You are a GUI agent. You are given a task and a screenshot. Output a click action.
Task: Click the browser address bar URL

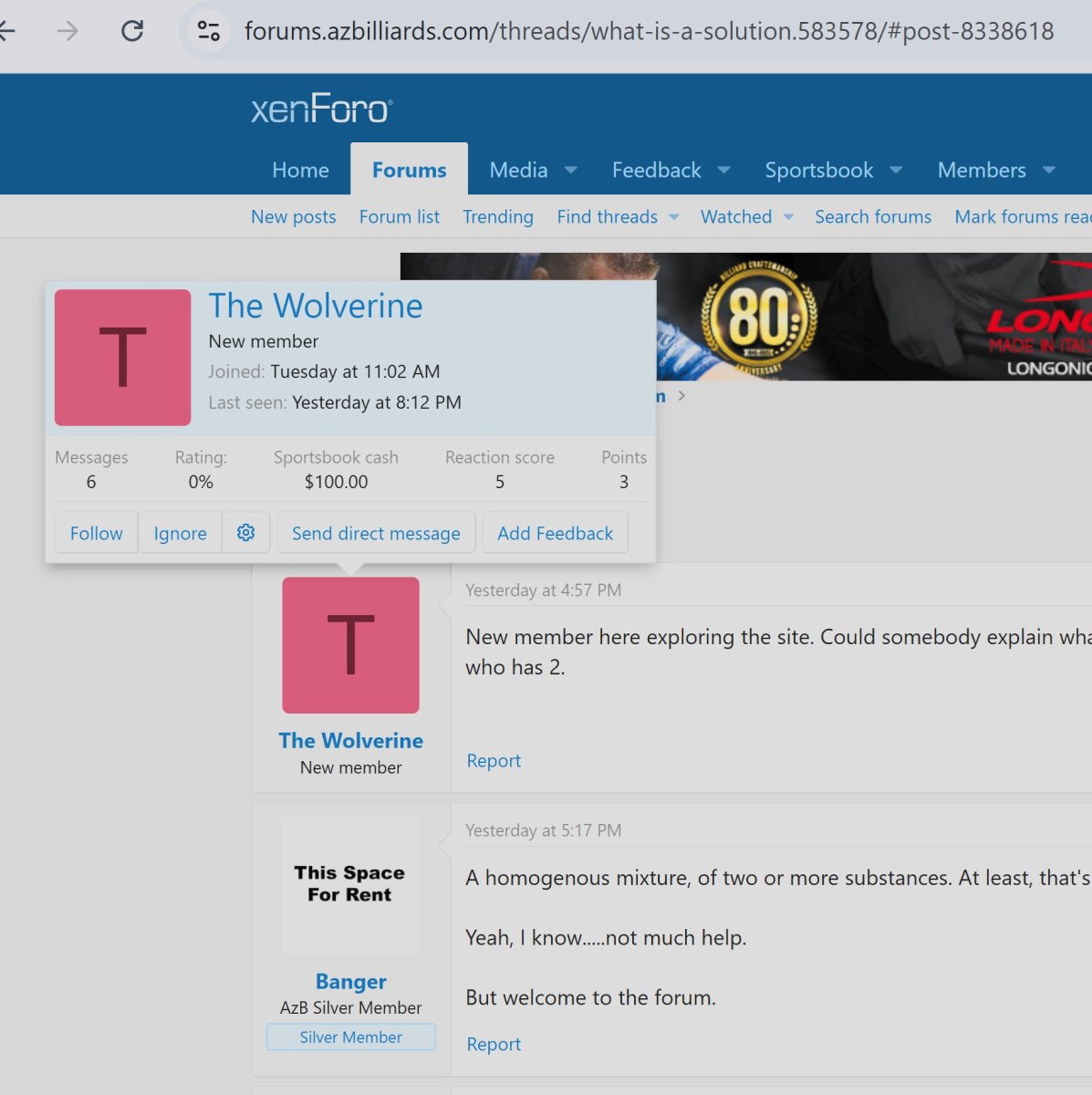[x=648, y=31]
